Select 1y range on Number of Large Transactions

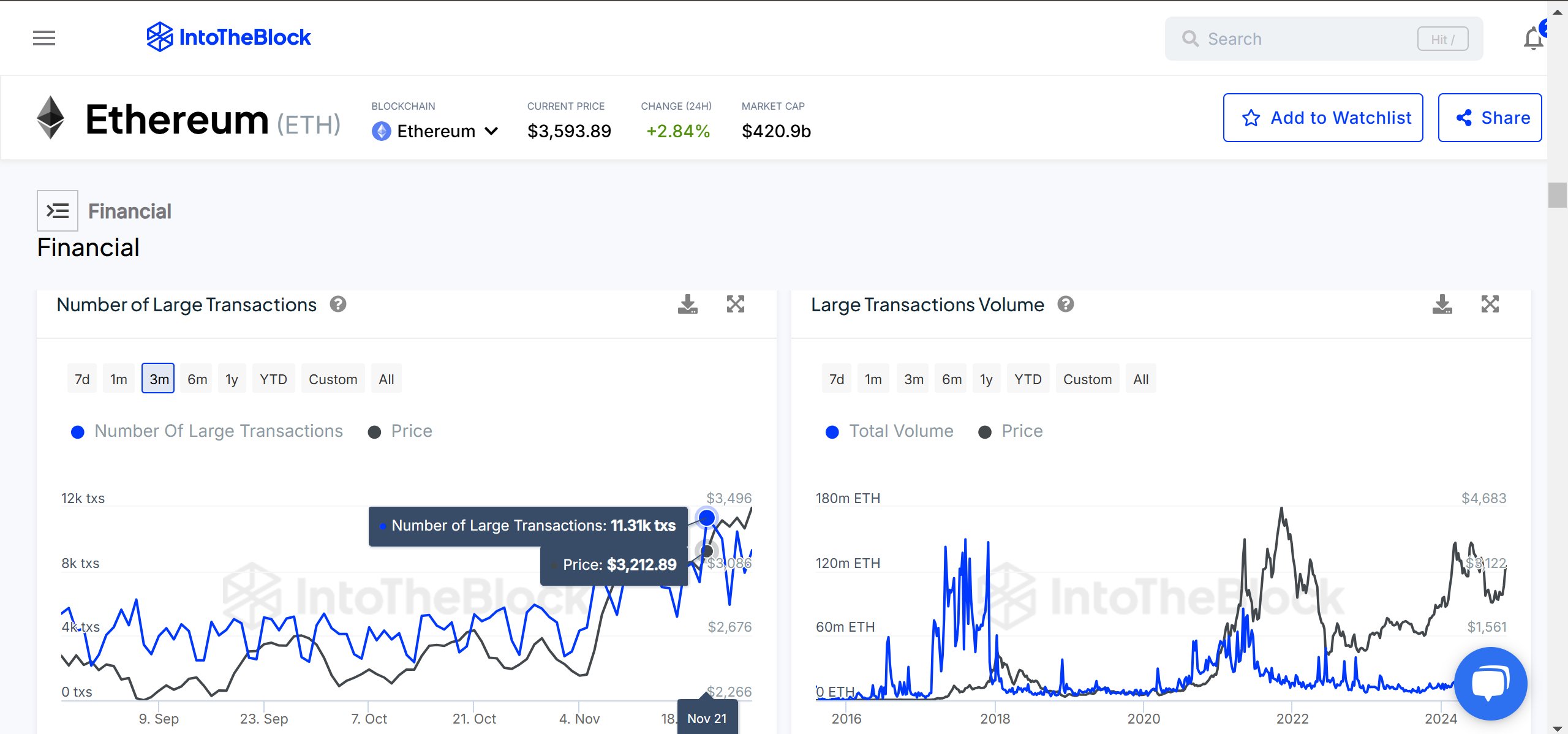point(232,379)
